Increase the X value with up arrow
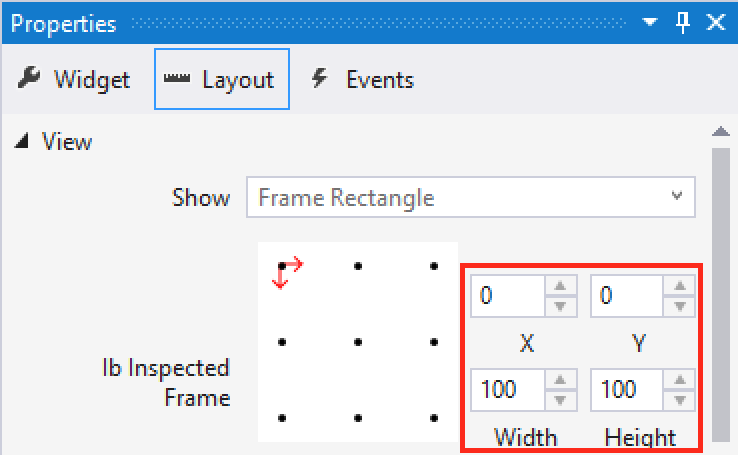Screen dimensions: 738x455 point(560,287)
